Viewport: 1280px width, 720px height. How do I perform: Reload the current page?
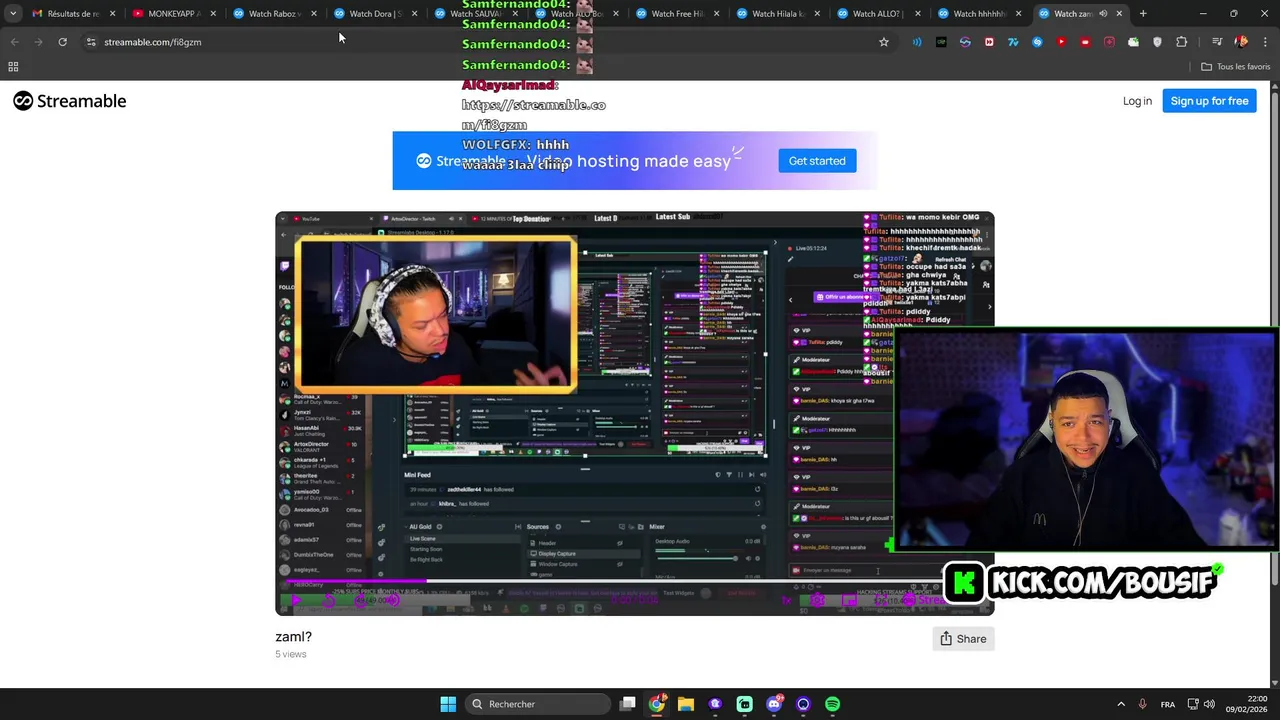[62, 42]
